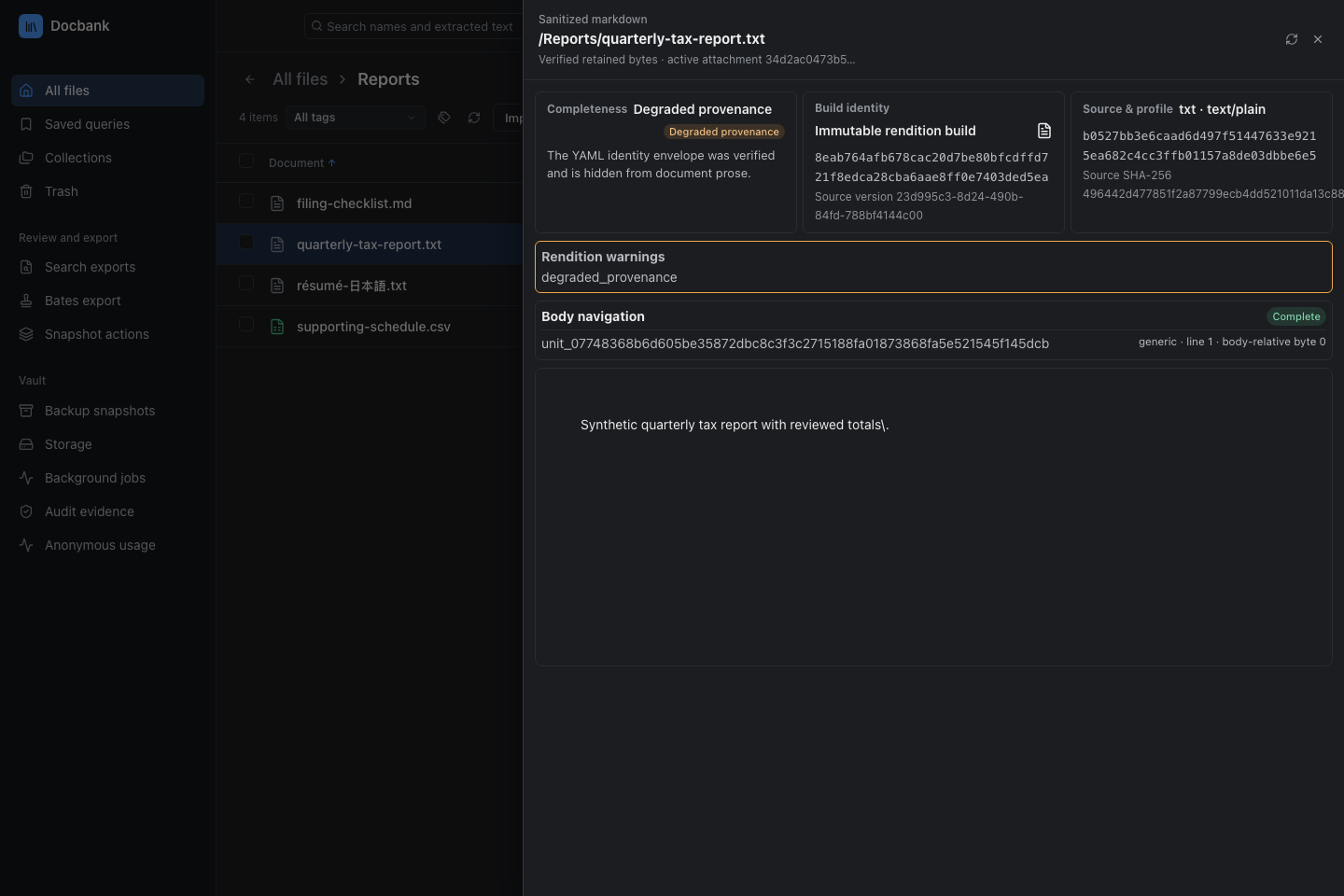Image resolution: width=1344 pixels, height=896 pixels.
Task: Open the supporting-schedule.csv file name
Action: click(x=373, y=327)
